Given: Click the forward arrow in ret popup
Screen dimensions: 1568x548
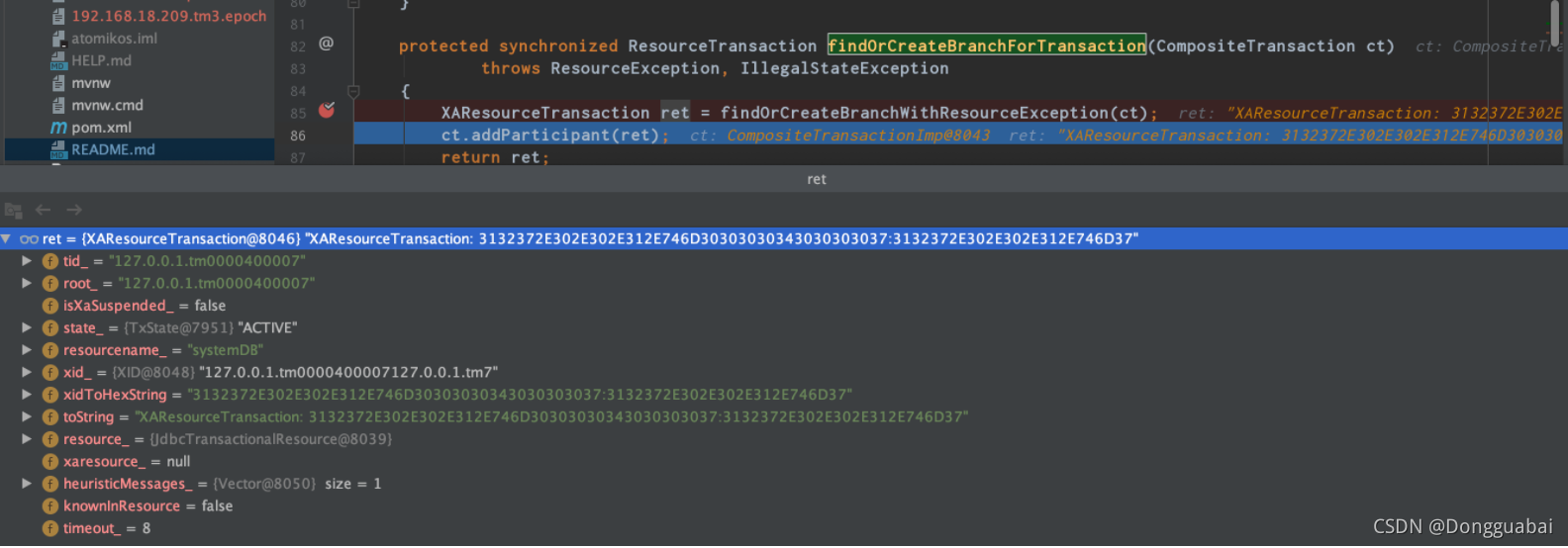Looking at the screenshot, I should click(x=74, y=210).
